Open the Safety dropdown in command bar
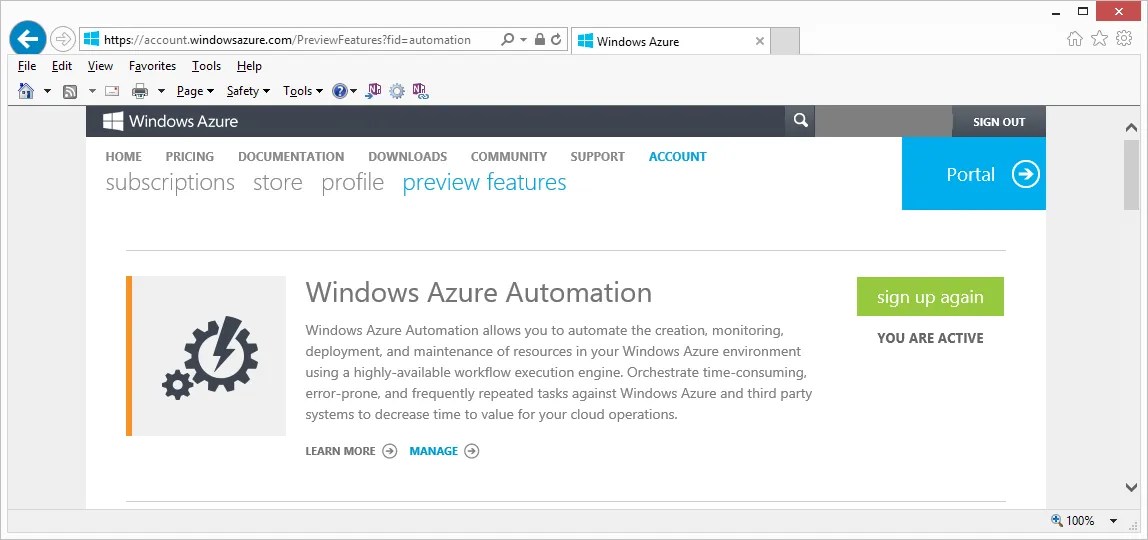Screen dimensions: 1148x540 pyautogui.click(x=248, y=91)
